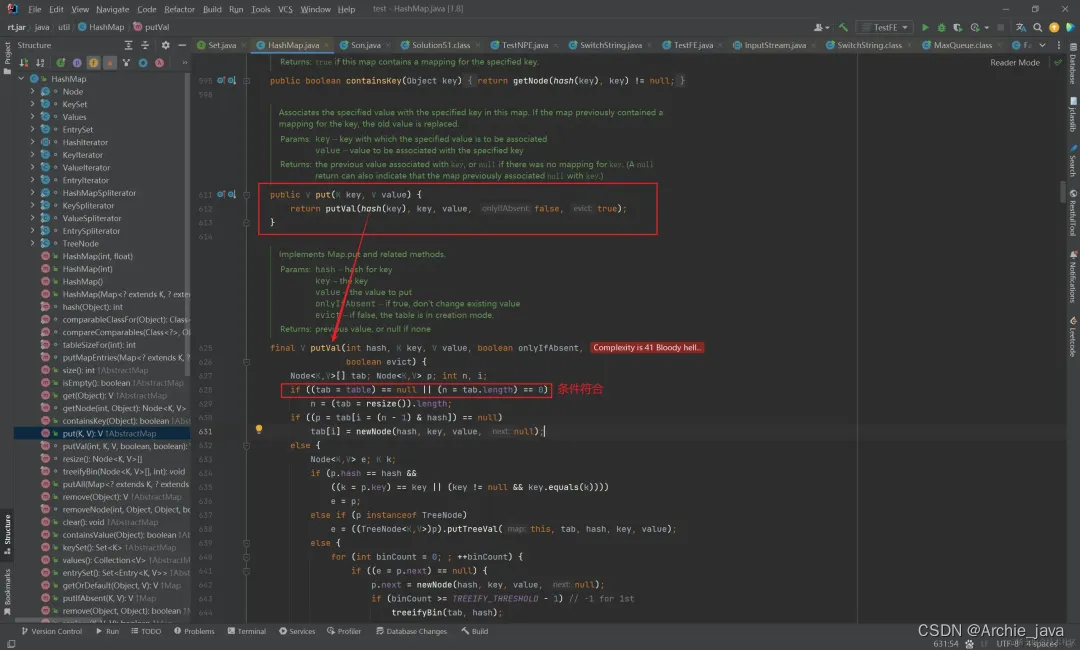Run with coverage shield icon
Image resolution: width=1080 pixels, height=650 pixels.
957,28
